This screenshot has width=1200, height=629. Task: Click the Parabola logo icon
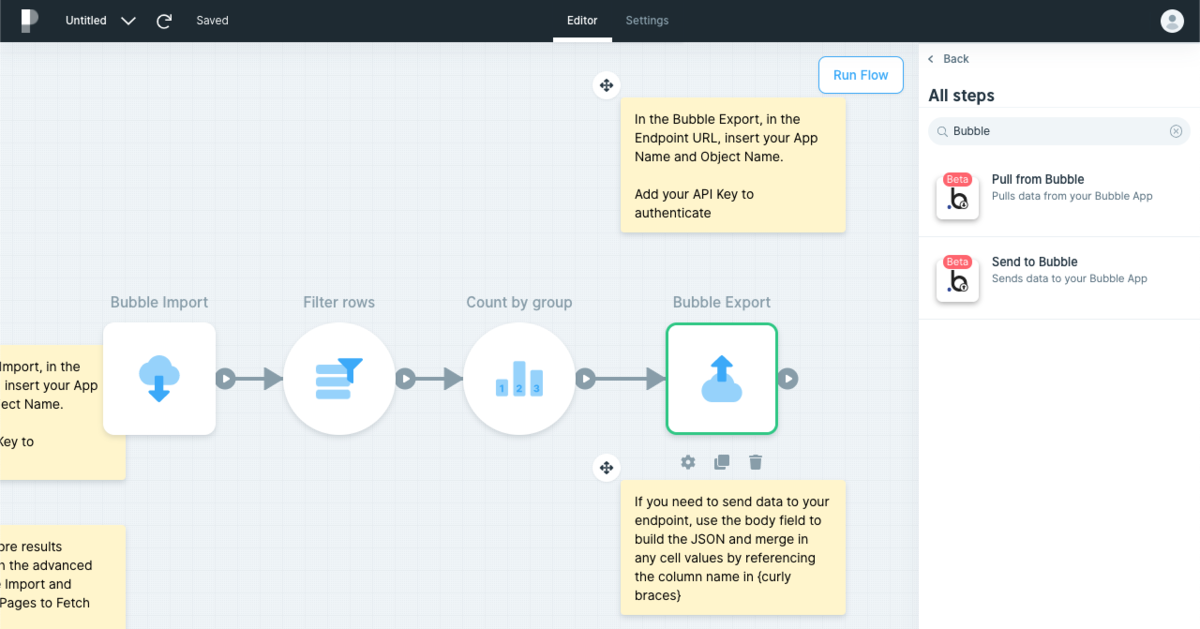pyautogui.click(x=30, y=20)
